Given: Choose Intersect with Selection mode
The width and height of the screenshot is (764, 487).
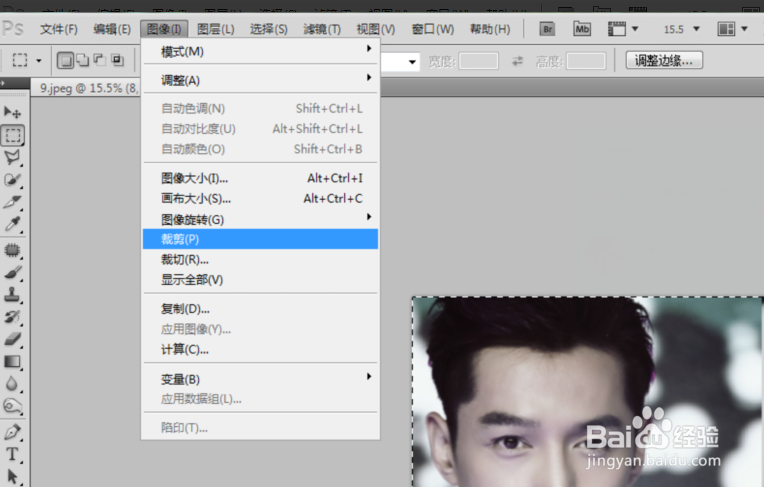Looking at the screenshot, I should 117,60.
